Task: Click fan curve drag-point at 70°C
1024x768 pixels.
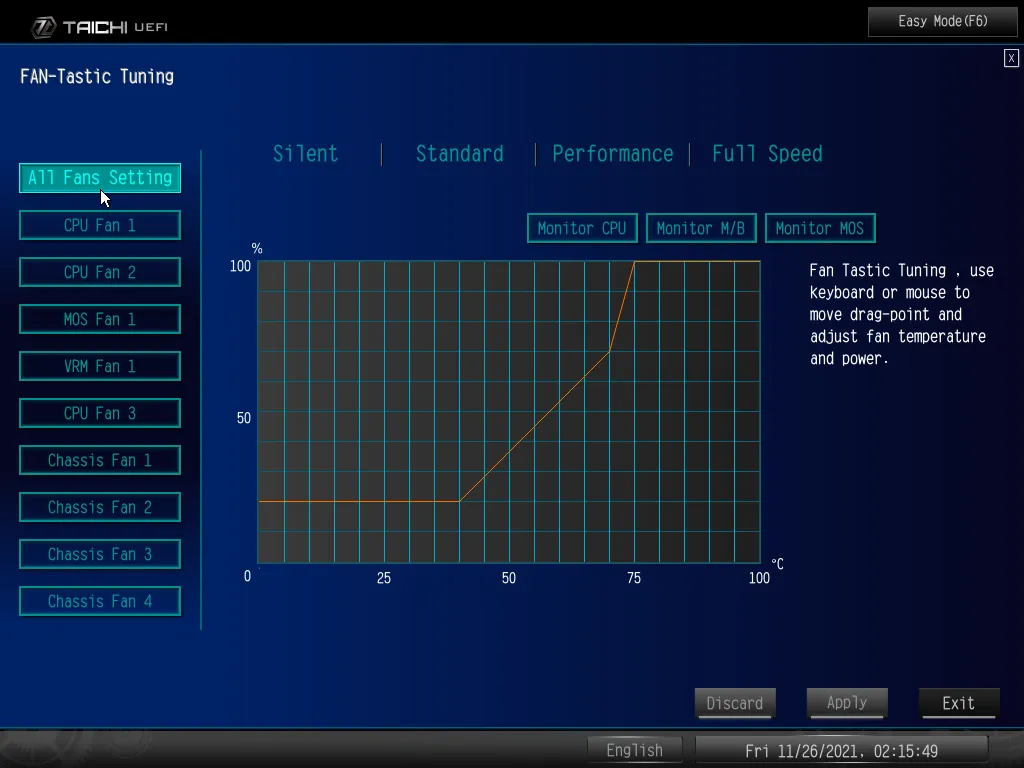Action: (x=609, y=351)
